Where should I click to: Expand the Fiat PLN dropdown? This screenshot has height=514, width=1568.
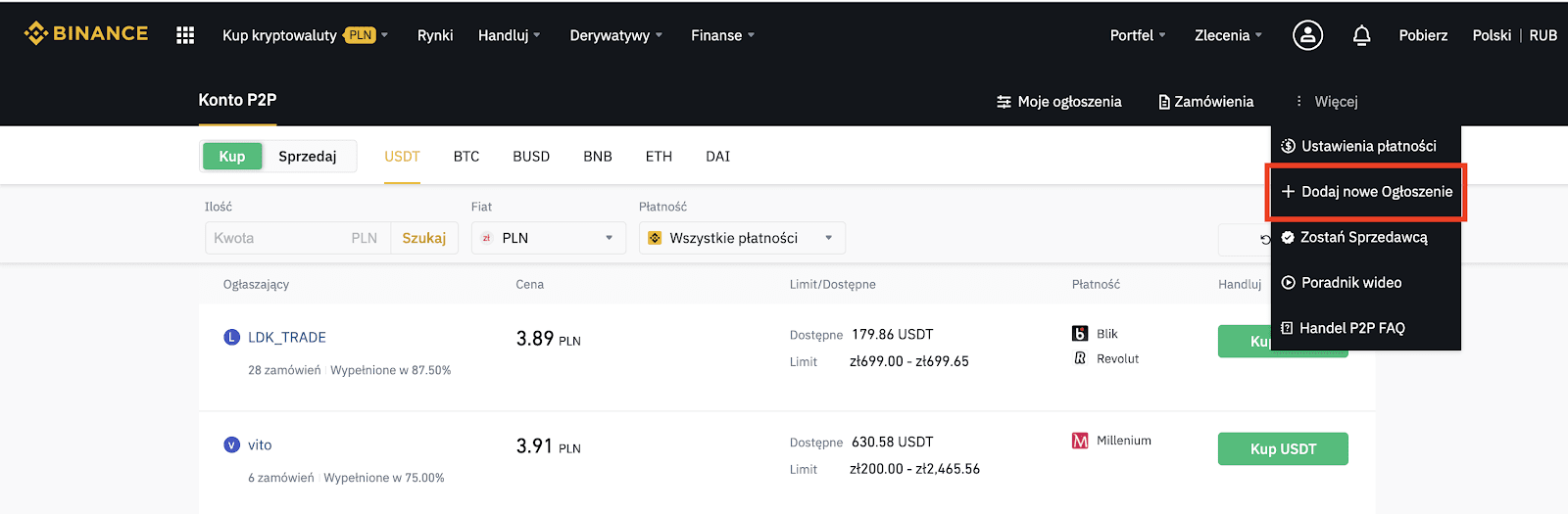549,238
